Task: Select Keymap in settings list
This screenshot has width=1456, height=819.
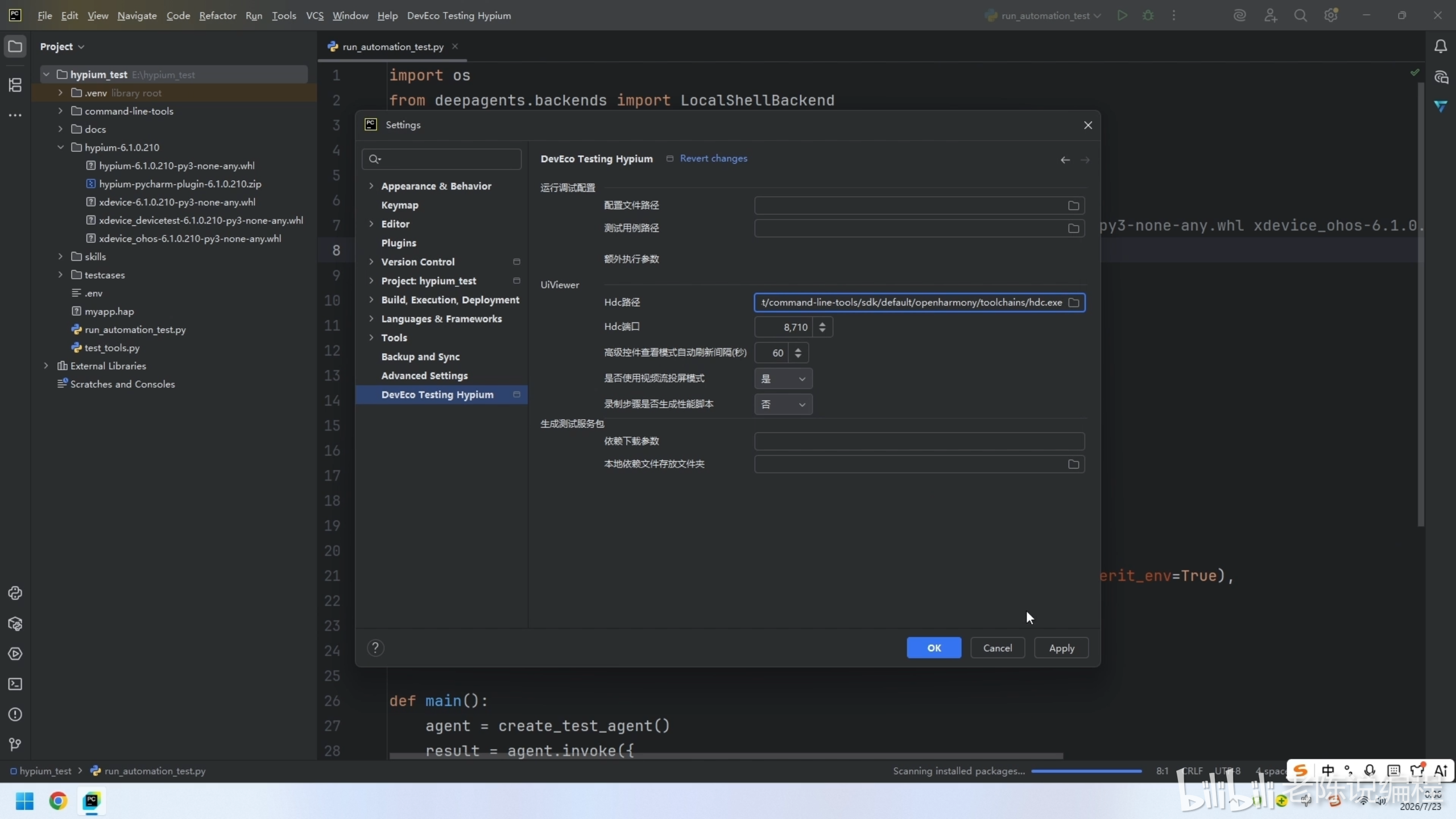Action: click(x=400, y=205)
